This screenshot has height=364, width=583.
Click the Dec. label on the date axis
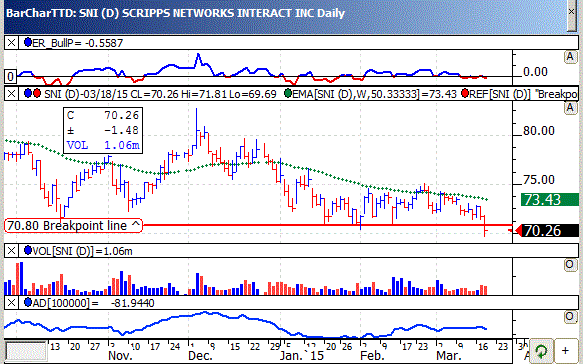200,356
